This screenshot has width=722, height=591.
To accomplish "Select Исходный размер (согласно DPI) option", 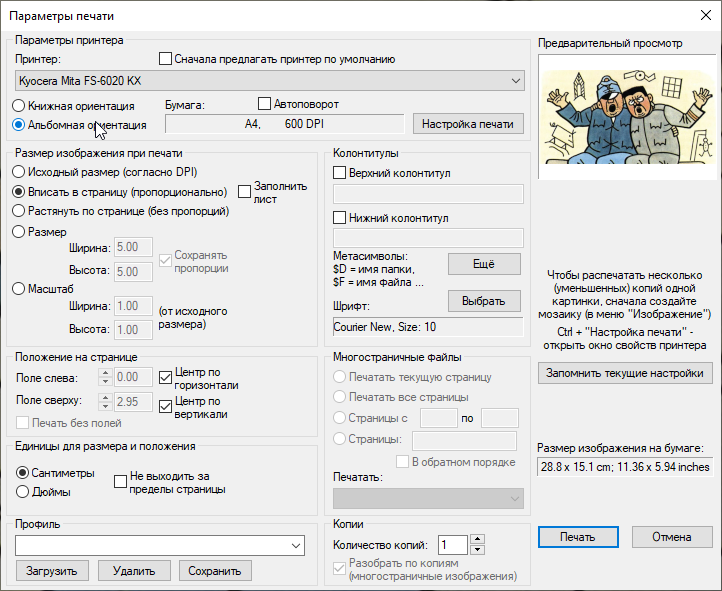I will pos(19,172).
